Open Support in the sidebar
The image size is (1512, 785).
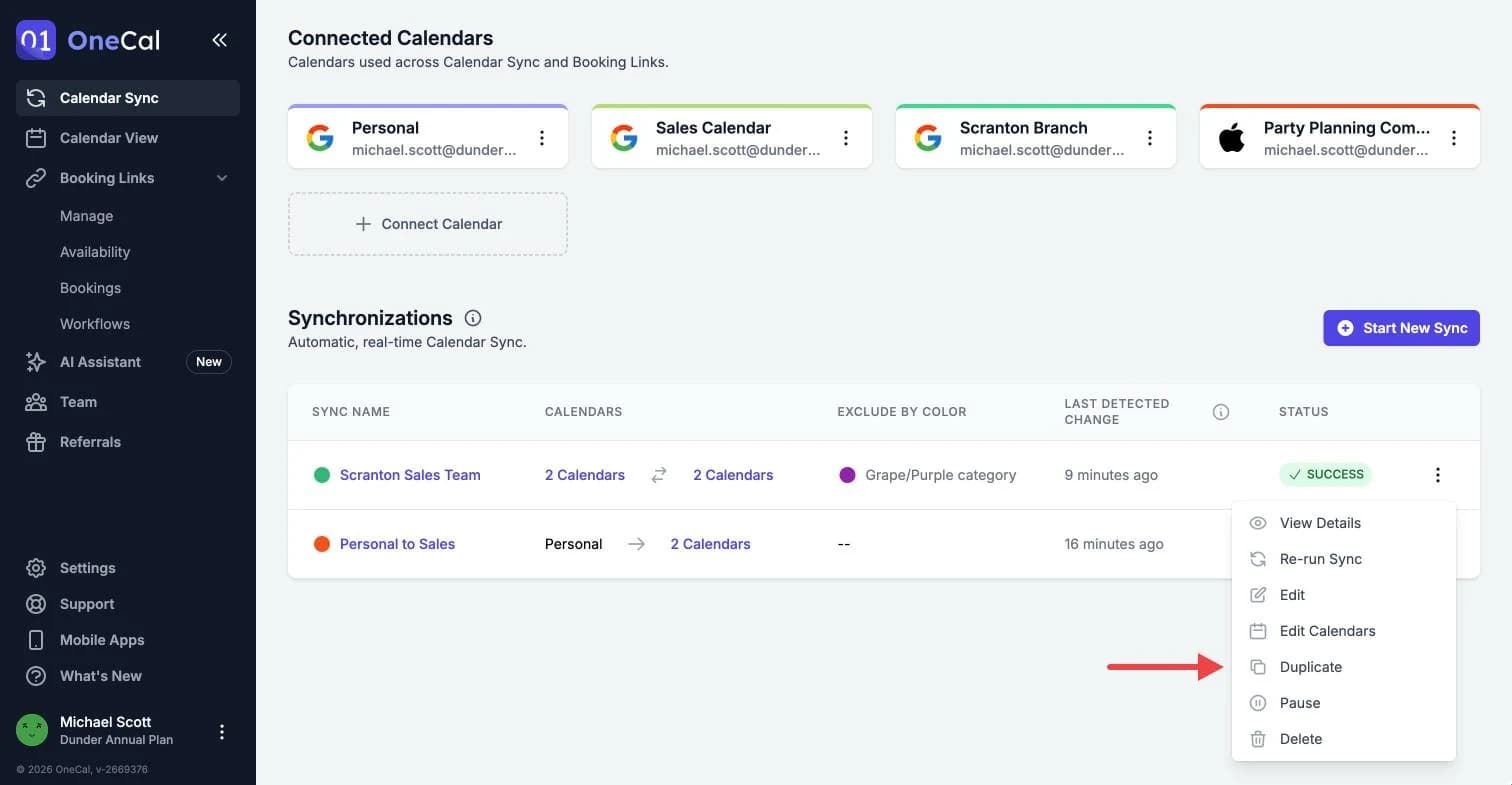pos(128,604)
